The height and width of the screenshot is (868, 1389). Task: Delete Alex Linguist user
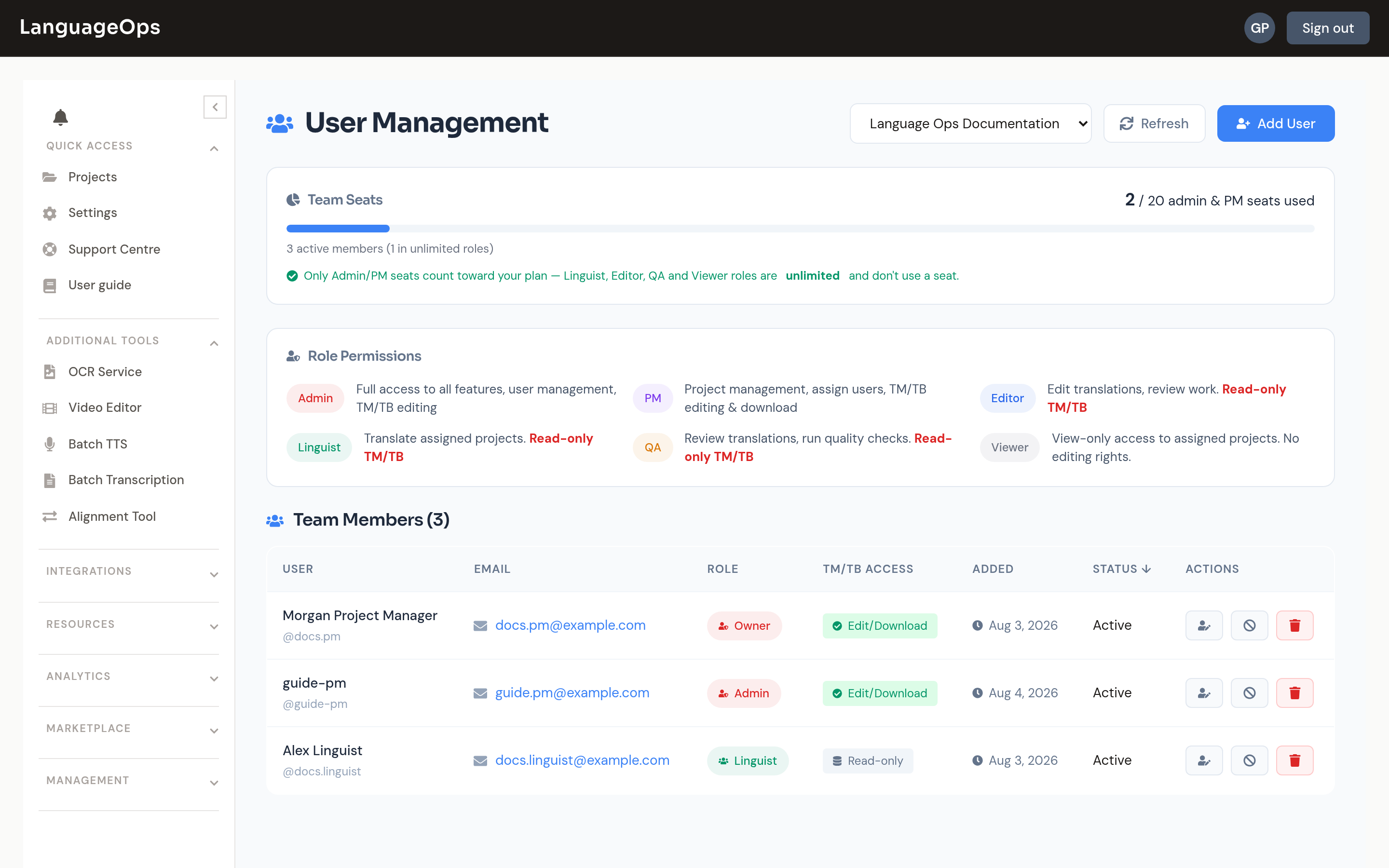click(x=1294, y=760)
